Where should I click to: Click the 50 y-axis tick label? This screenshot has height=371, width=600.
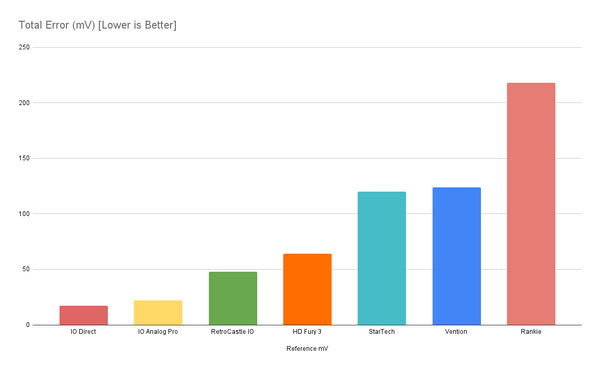pos(26,269)
